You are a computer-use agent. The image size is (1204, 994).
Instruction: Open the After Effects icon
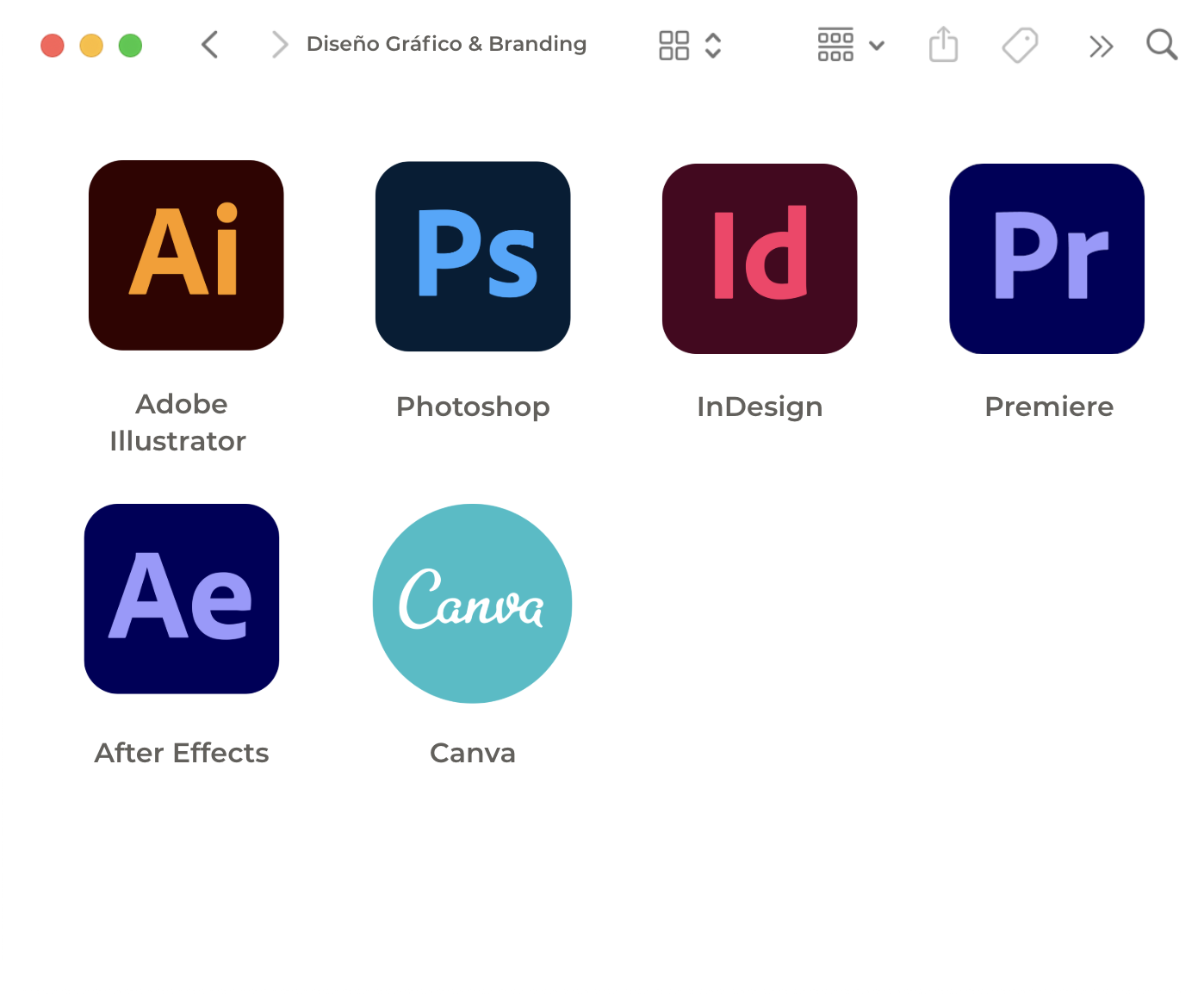coord(182,599)
